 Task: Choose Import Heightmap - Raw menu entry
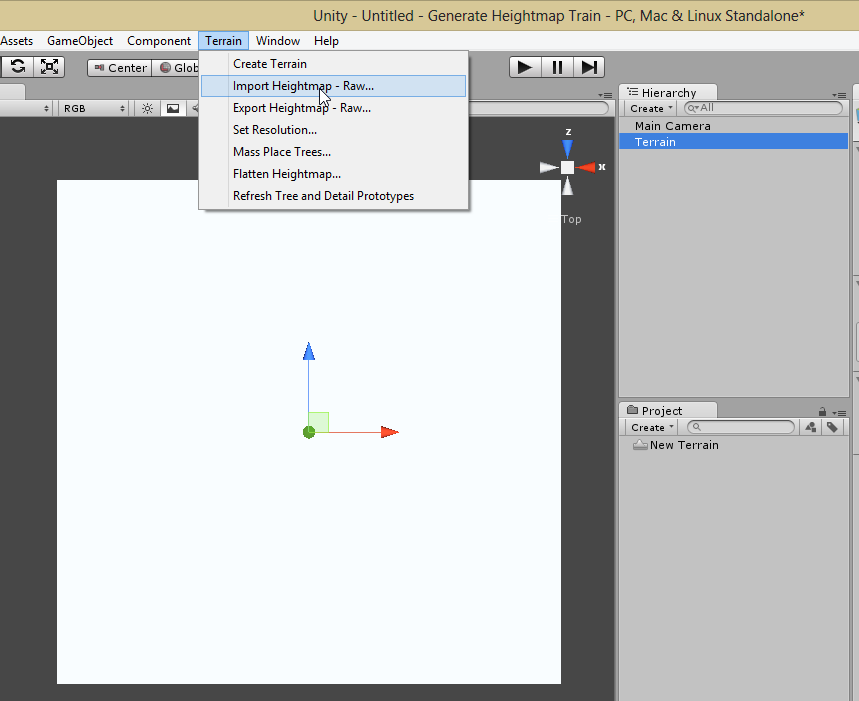[x=303, y=86]
